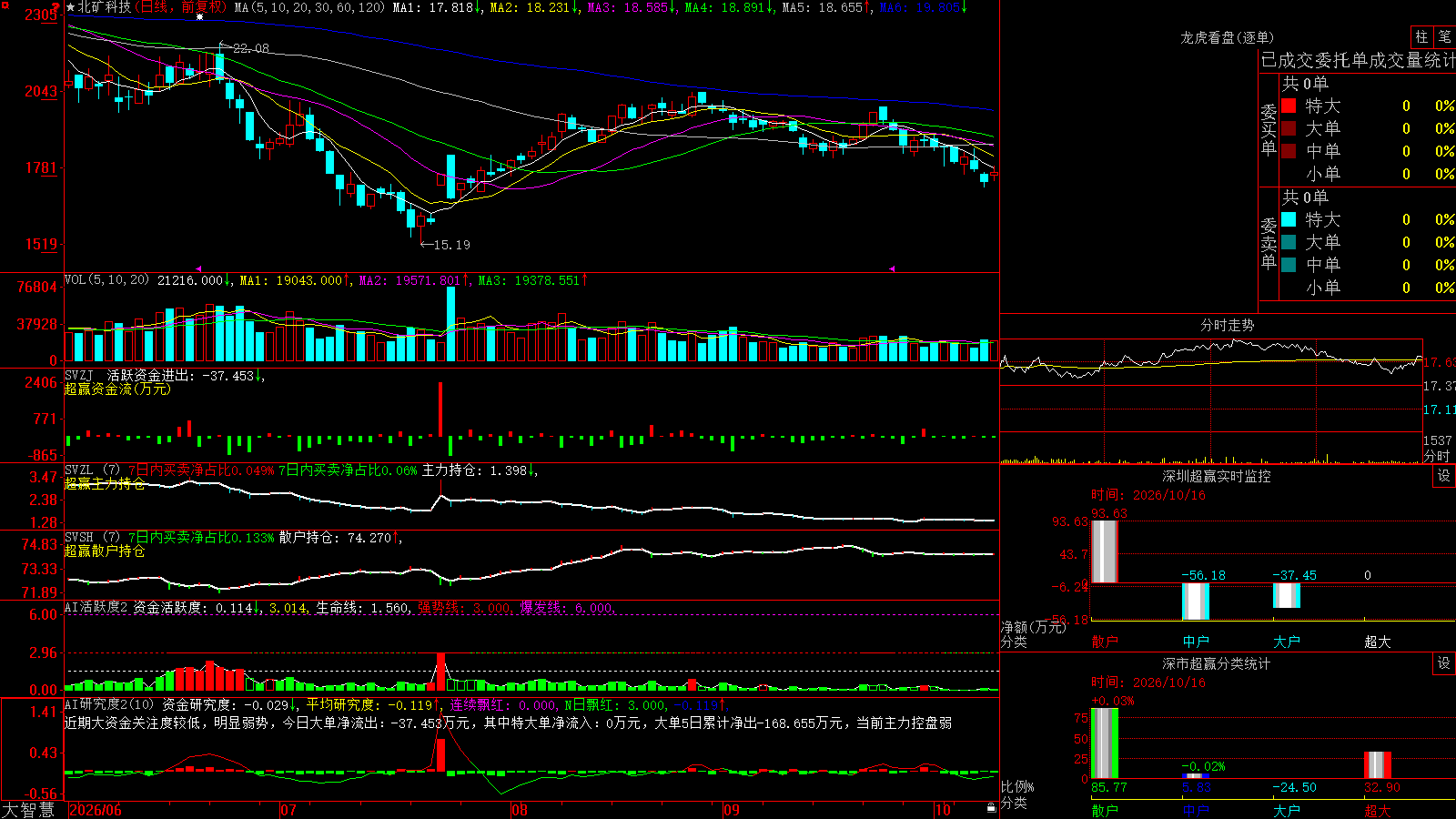Click the 2026/06 date on the timeline

point(96,810)
